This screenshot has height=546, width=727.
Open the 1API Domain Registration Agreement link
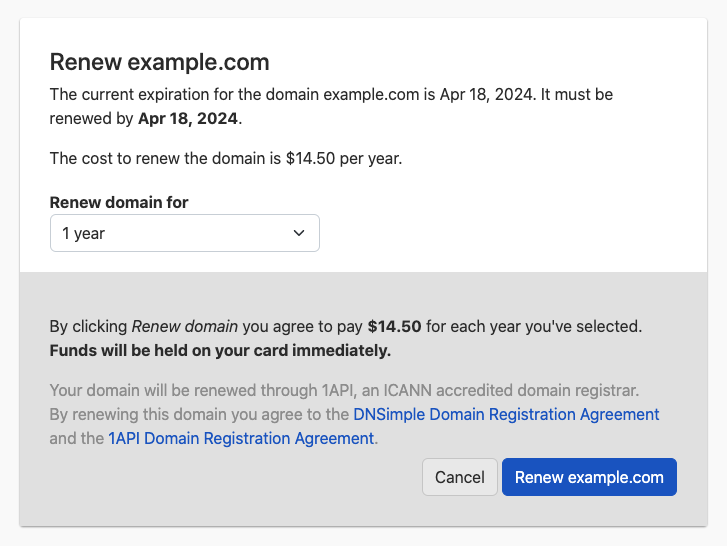pos(241,438)
